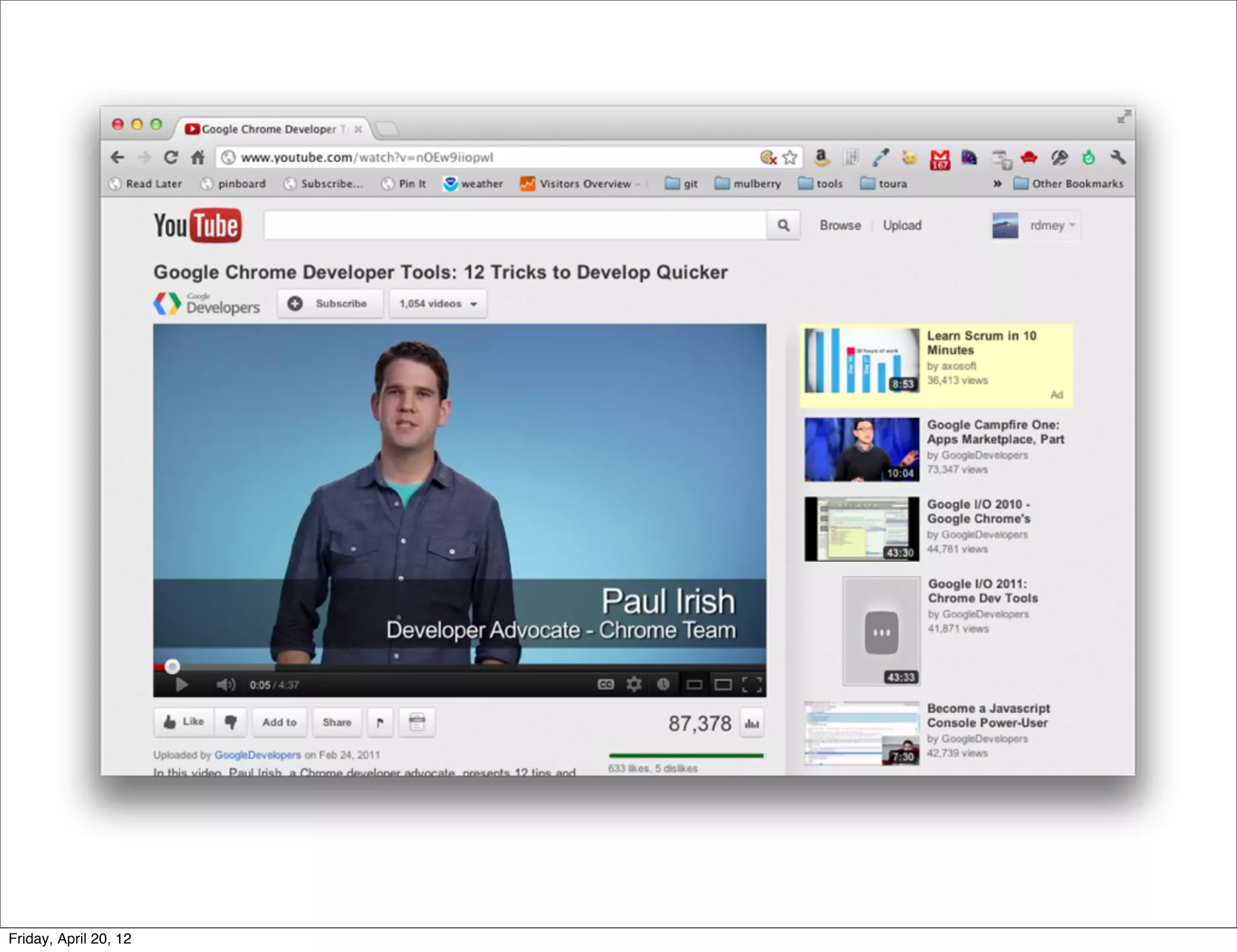
Task: Toggle closed captions CC button
Action: 605,684
